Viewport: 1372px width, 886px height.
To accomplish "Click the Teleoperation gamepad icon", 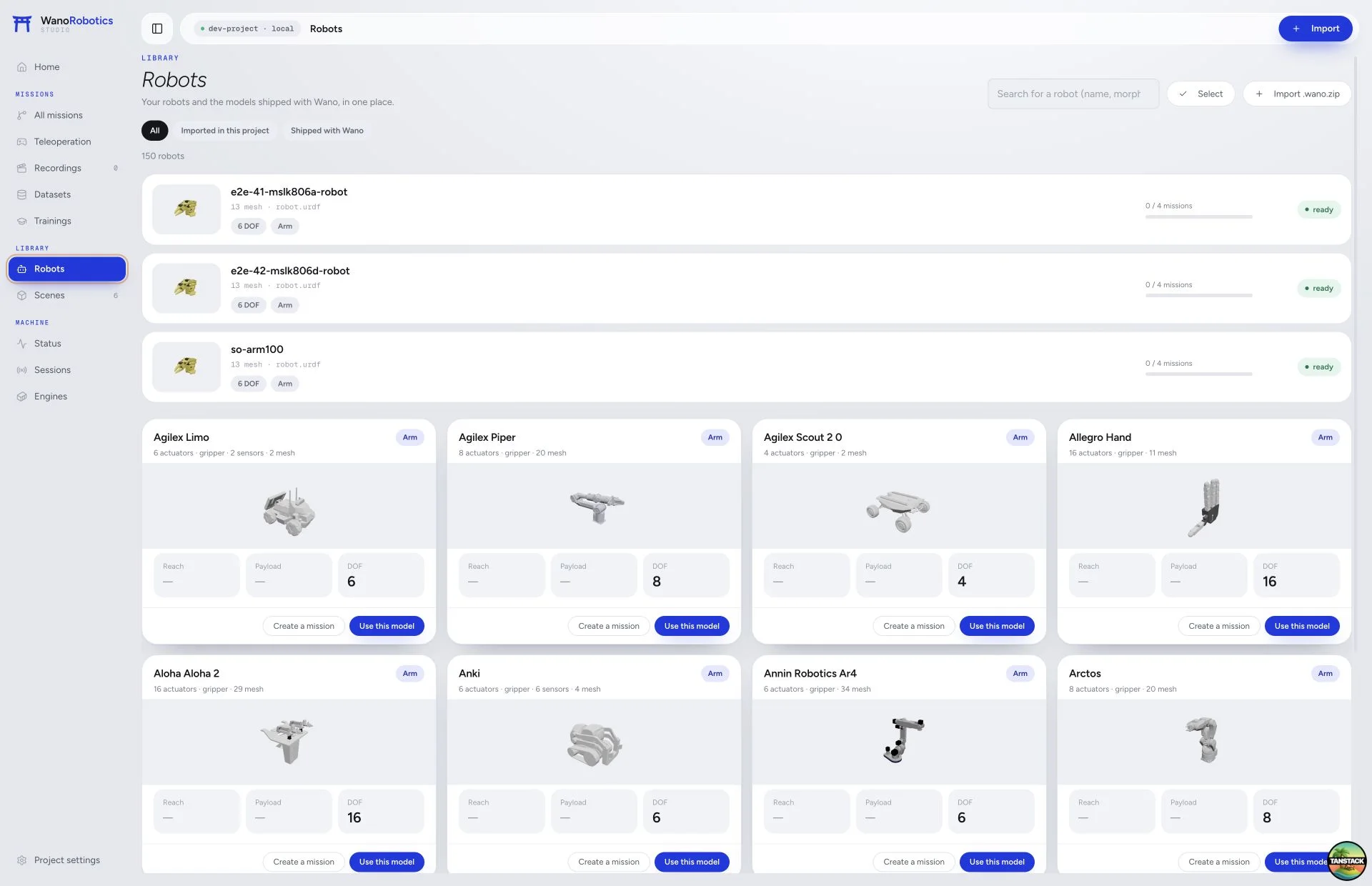I will (x=21, y=141).
